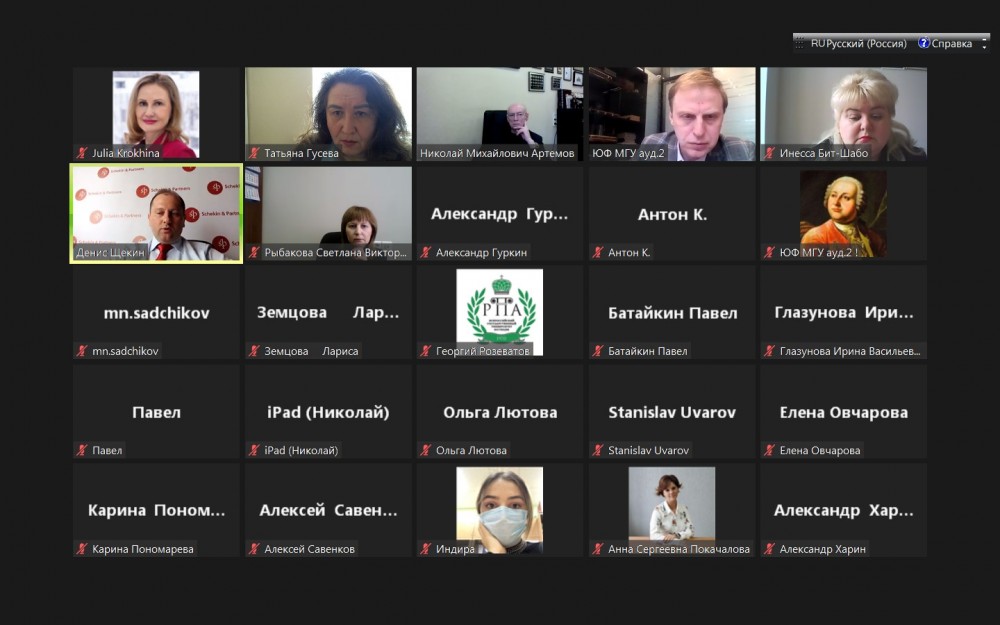
Task: Select the ЮФ МГУ ауд.2 camera tile
Action: click(x=672, y=114)
